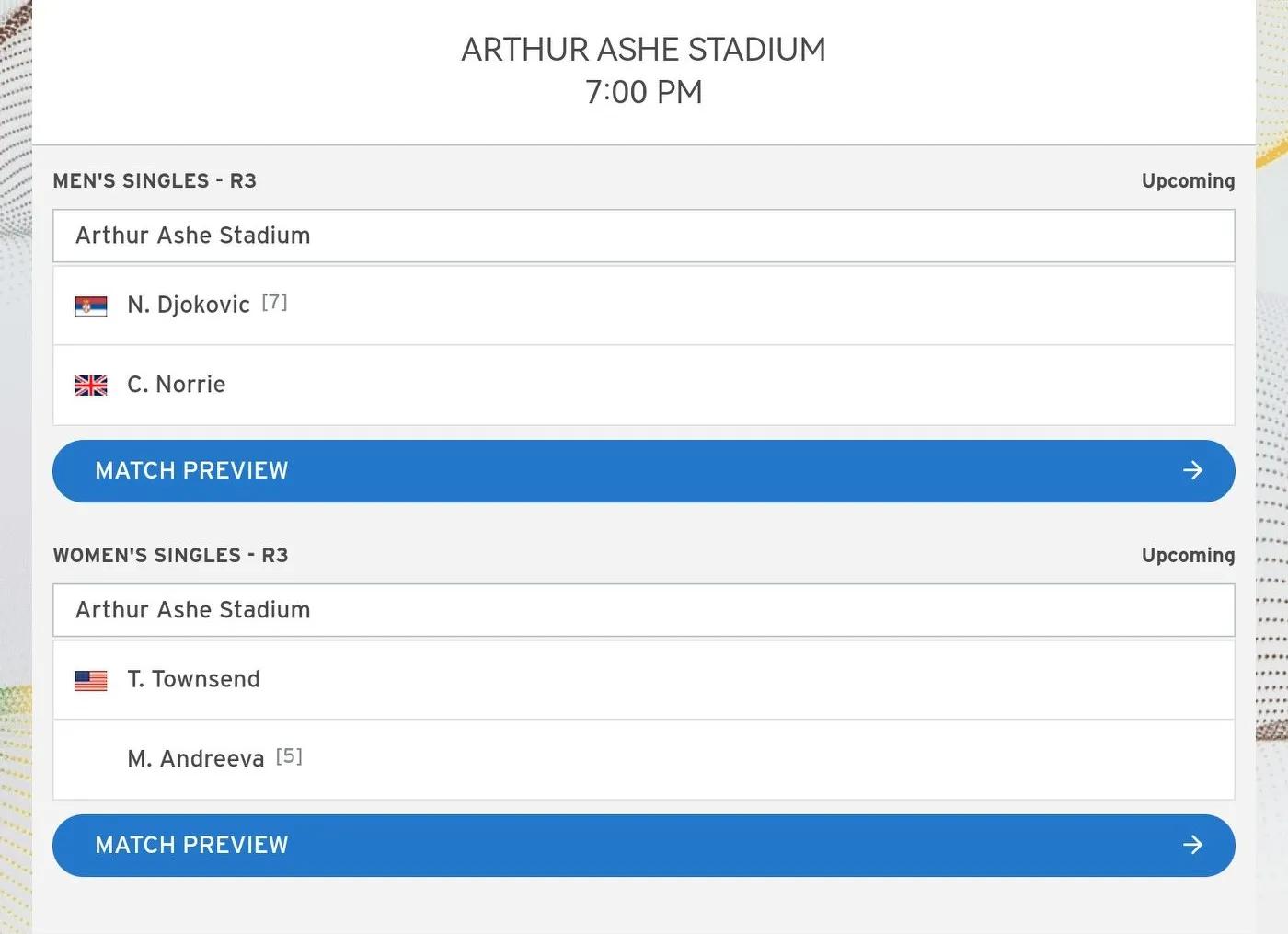
Task: Select player C. Norrie
Action: point(177,385)
